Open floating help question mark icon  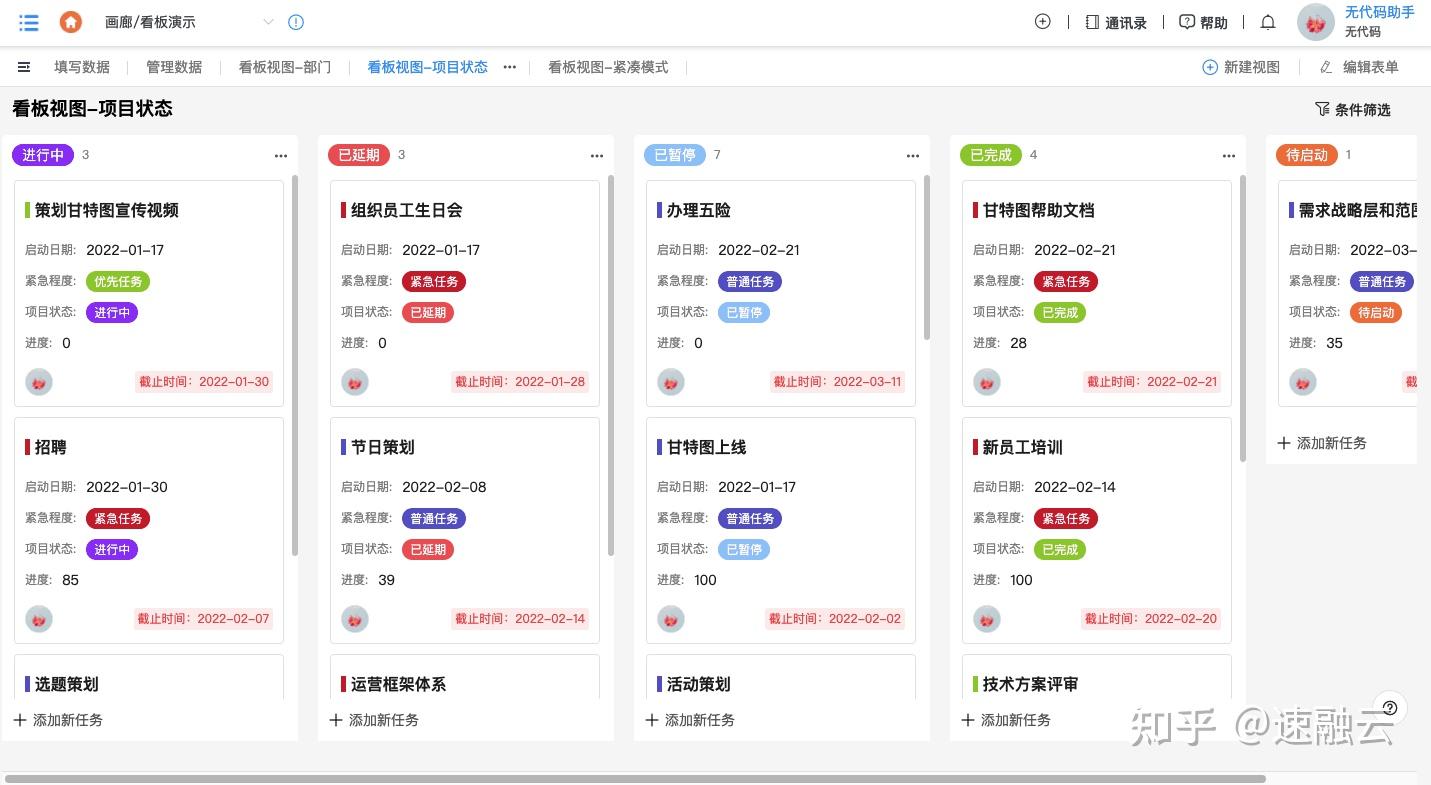1389,708
